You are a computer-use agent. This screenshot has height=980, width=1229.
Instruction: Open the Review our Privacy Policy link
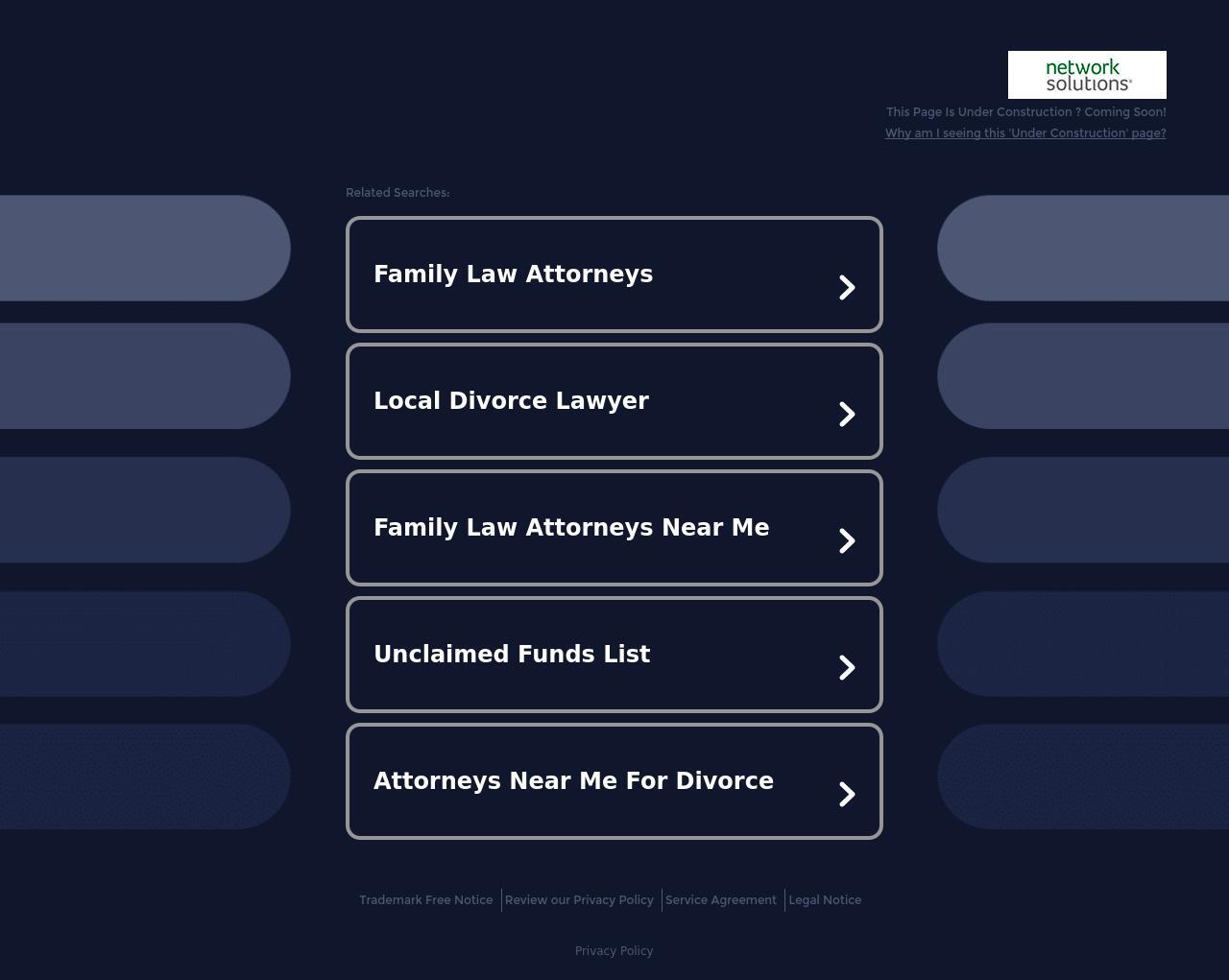point(579,900)
